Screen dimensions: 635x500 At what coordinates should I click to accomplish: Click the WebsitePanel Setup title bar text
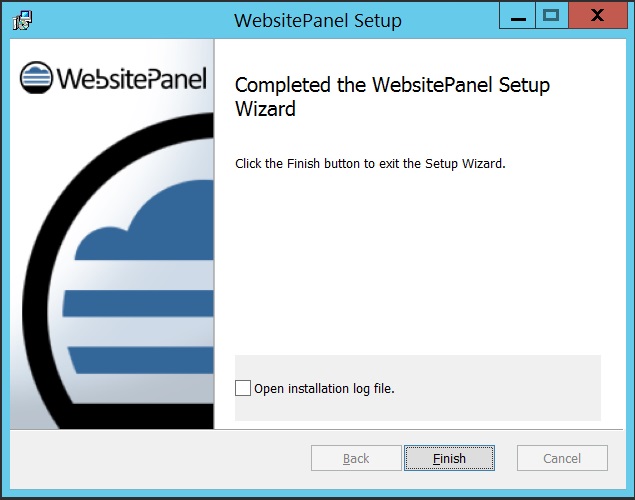coord(318,20)
